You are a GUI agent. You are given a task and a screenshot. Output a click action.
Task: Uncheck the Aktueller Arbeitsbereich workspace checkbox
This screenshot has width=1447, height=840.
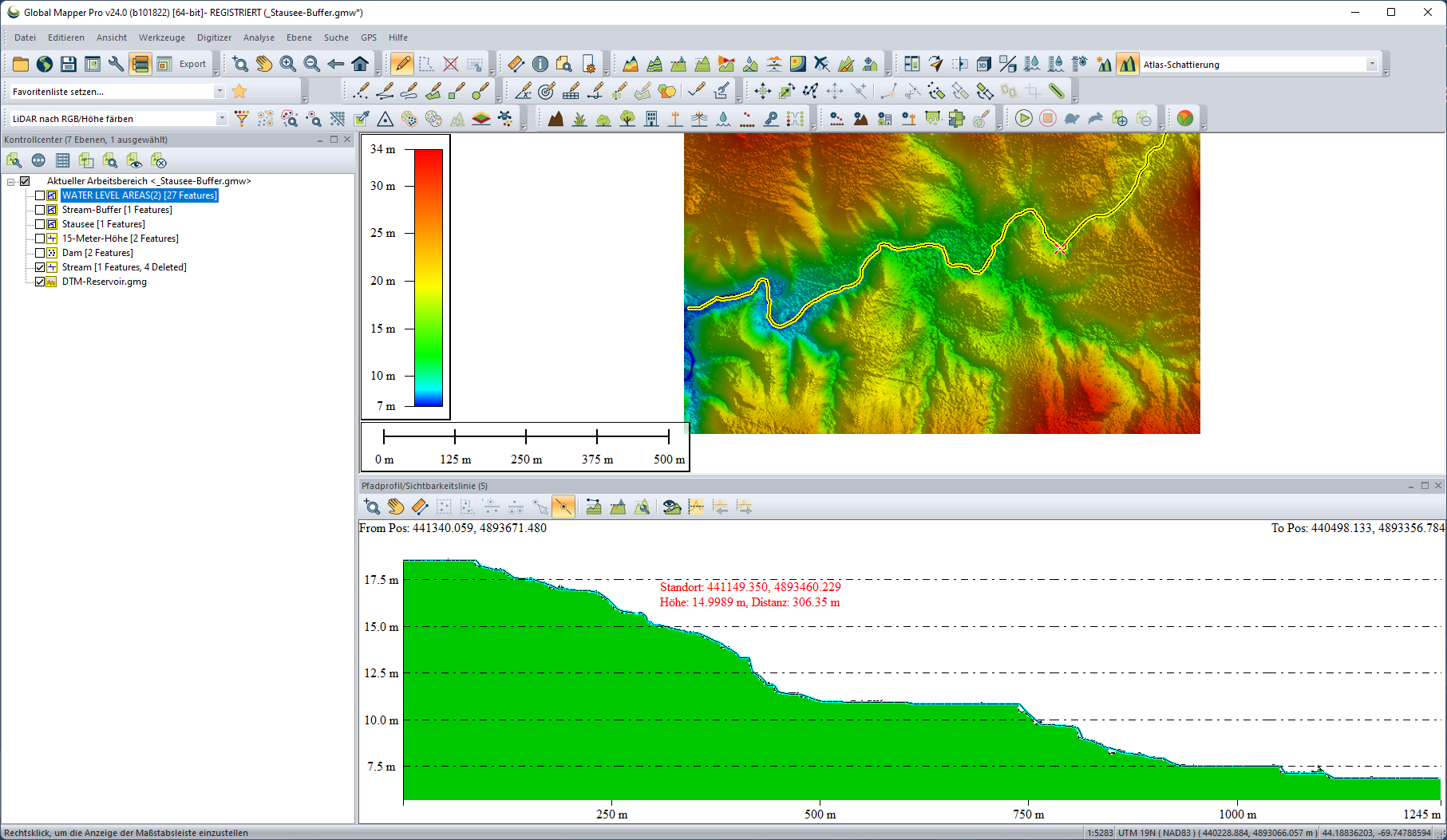click(x=25, y=181)
